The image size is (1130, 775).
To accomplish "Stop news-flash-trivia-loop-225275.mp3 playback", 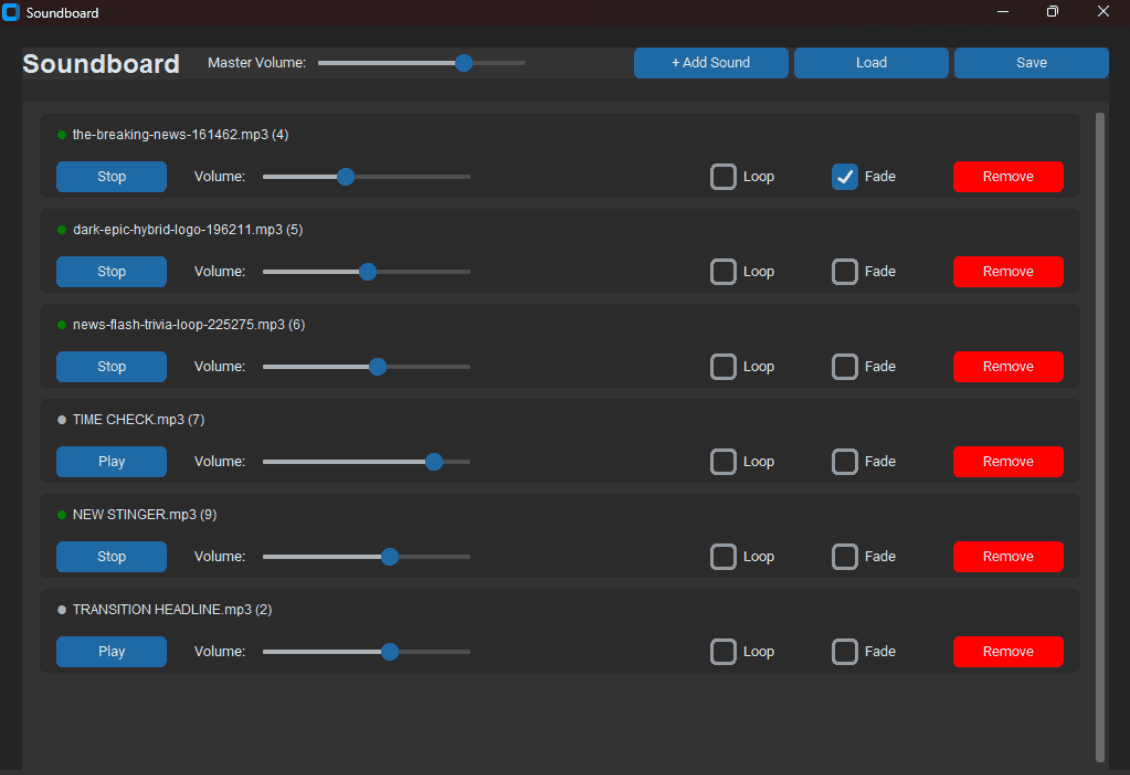I will pos(112,367).
